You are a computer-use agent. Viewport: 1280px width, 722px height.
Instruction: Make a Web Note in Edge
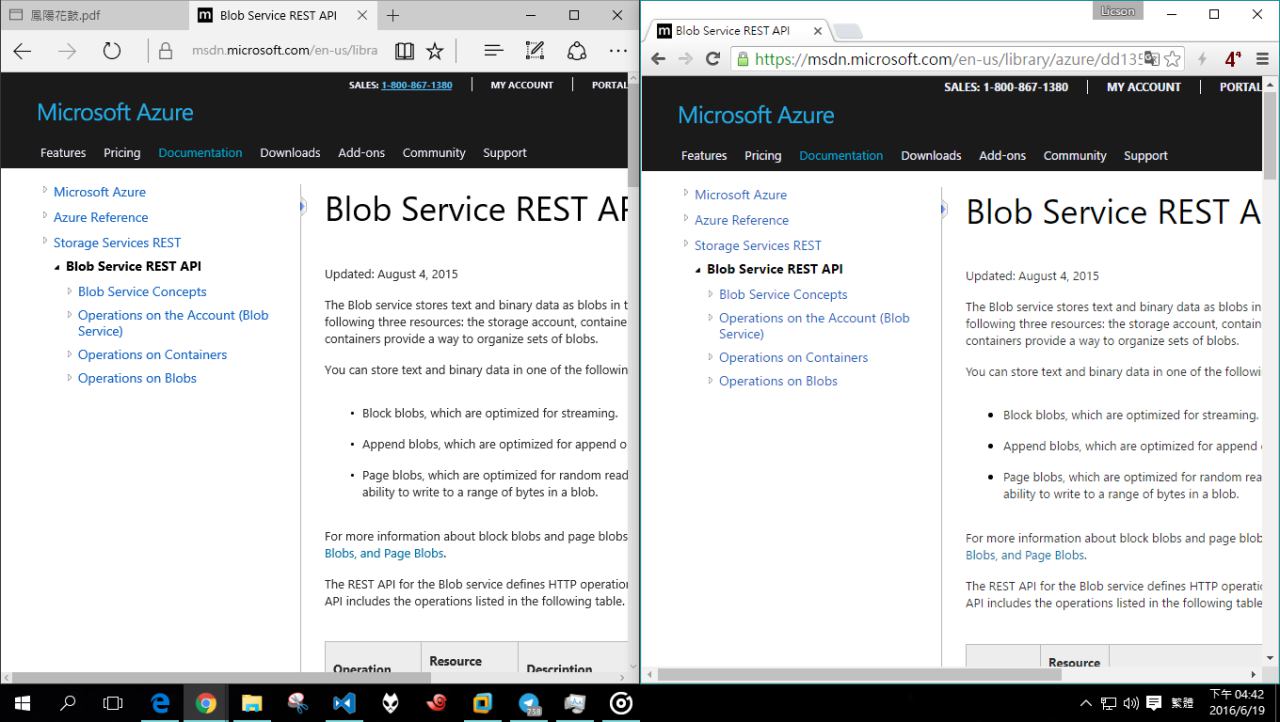click(535, 51)
